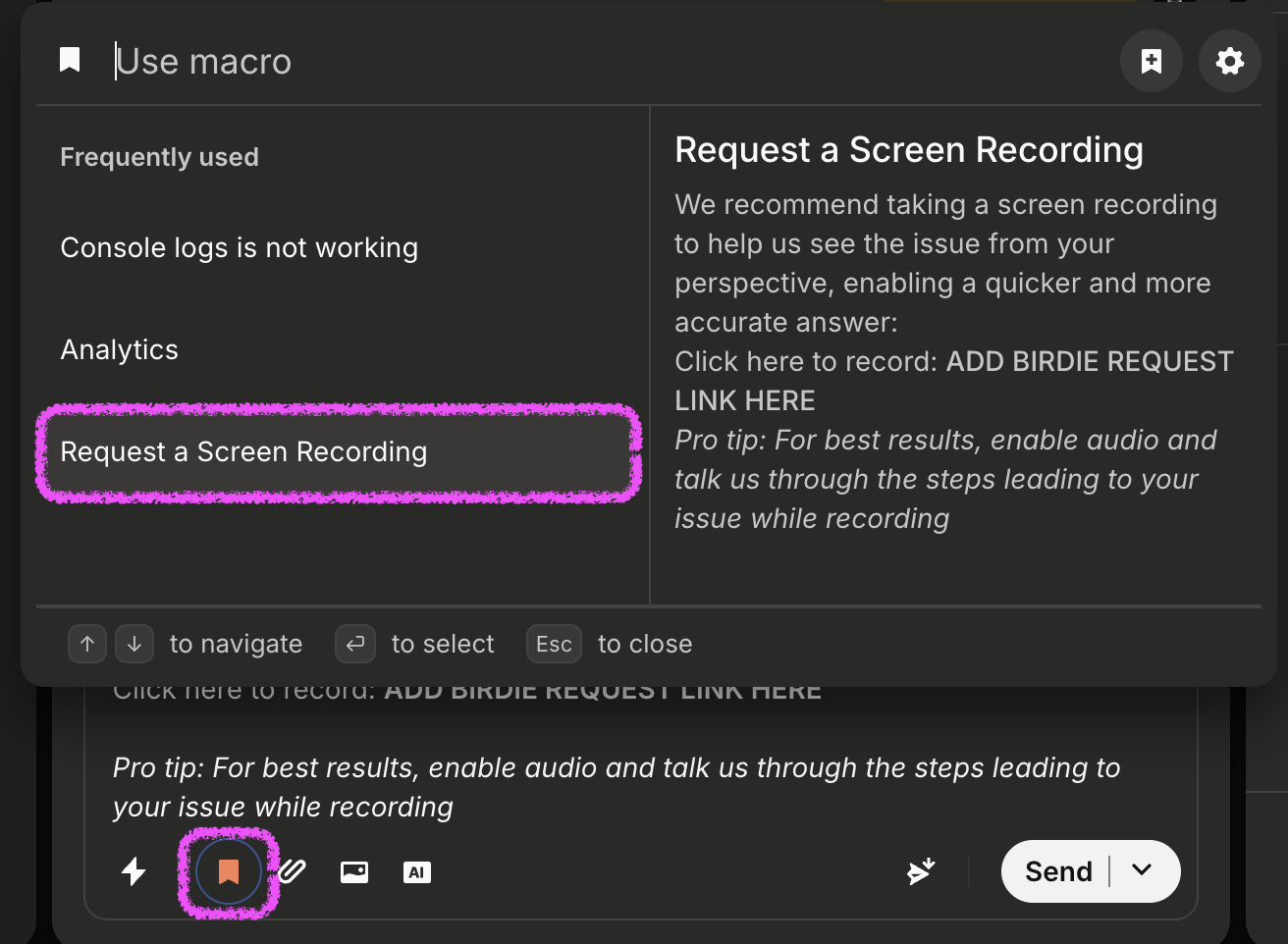1288x944 pixels.
Task: Choose the Analytics macro
Action: point(120,350)
